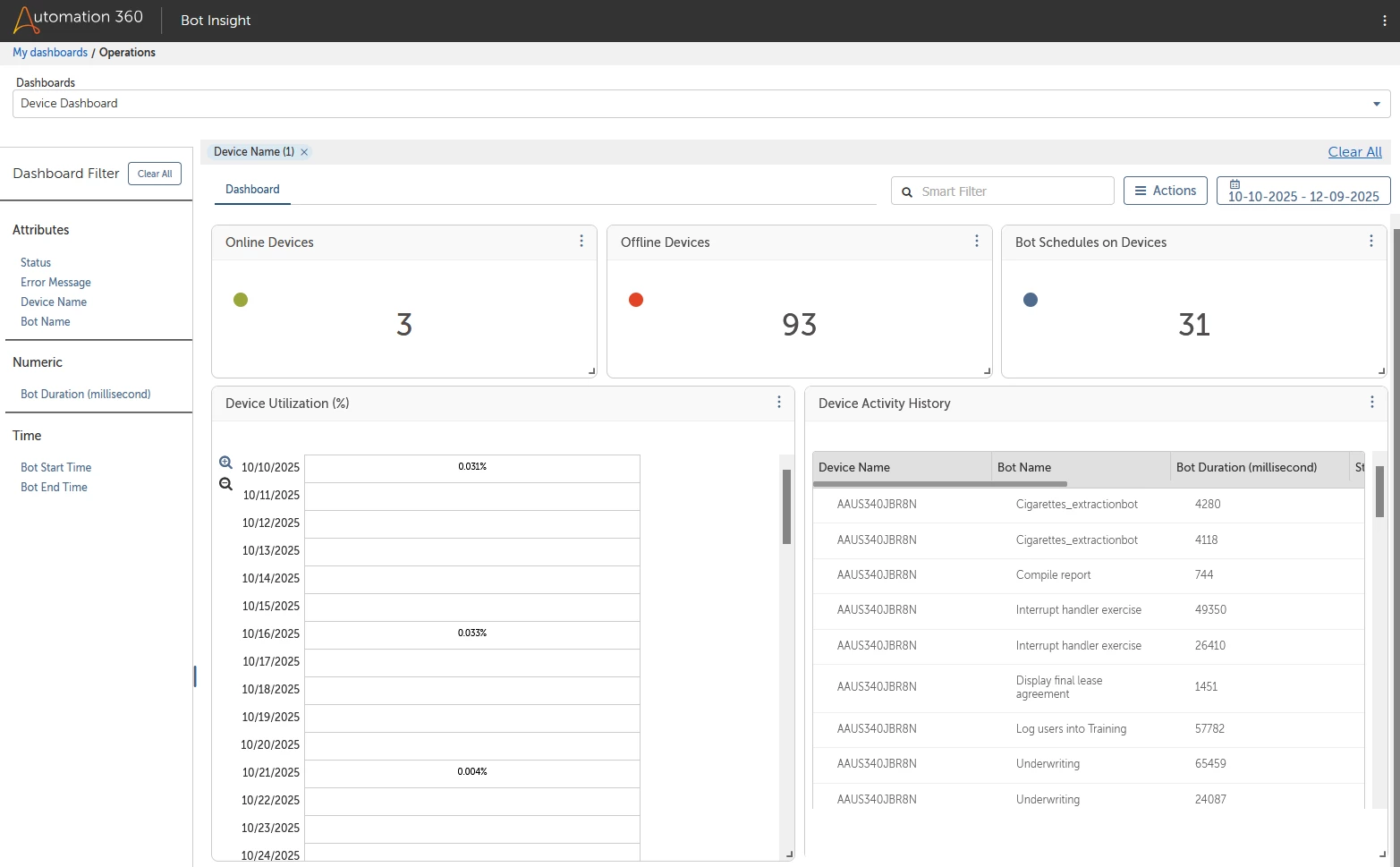This screenshot has height=867, width=1400.
Task: Open the 10-10-2025 - 12-09-2025 date picker
Action: click(1303, 191)
